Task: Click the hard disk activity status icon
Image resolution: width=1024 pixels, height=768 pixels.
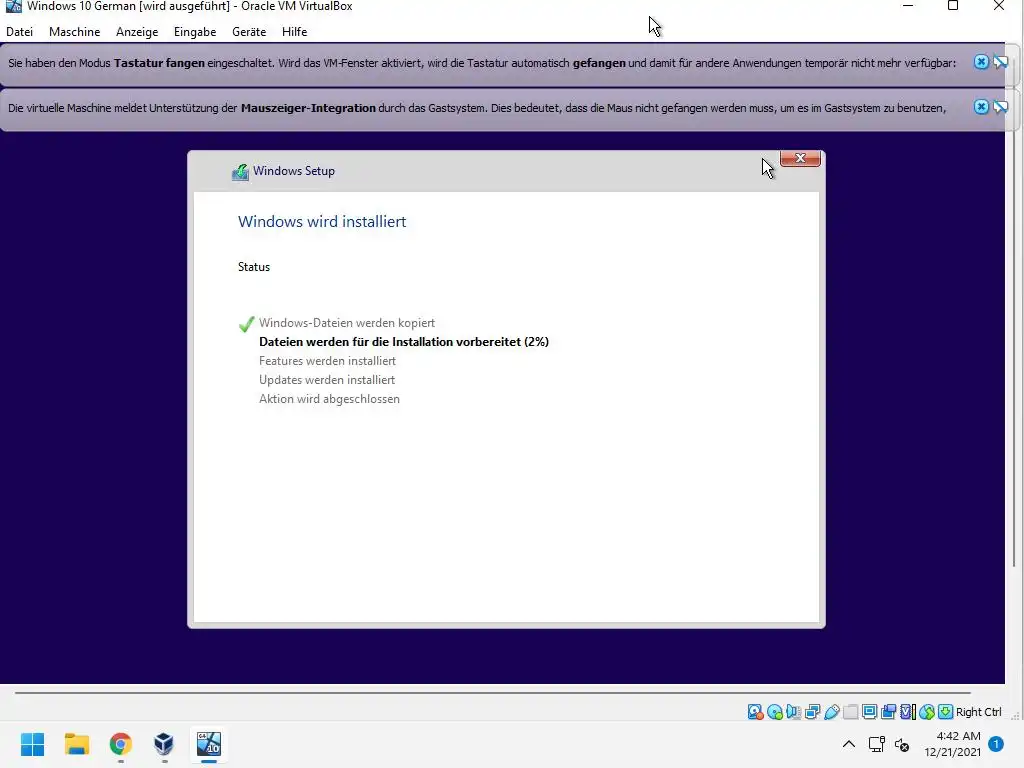Action: (756, 712)
